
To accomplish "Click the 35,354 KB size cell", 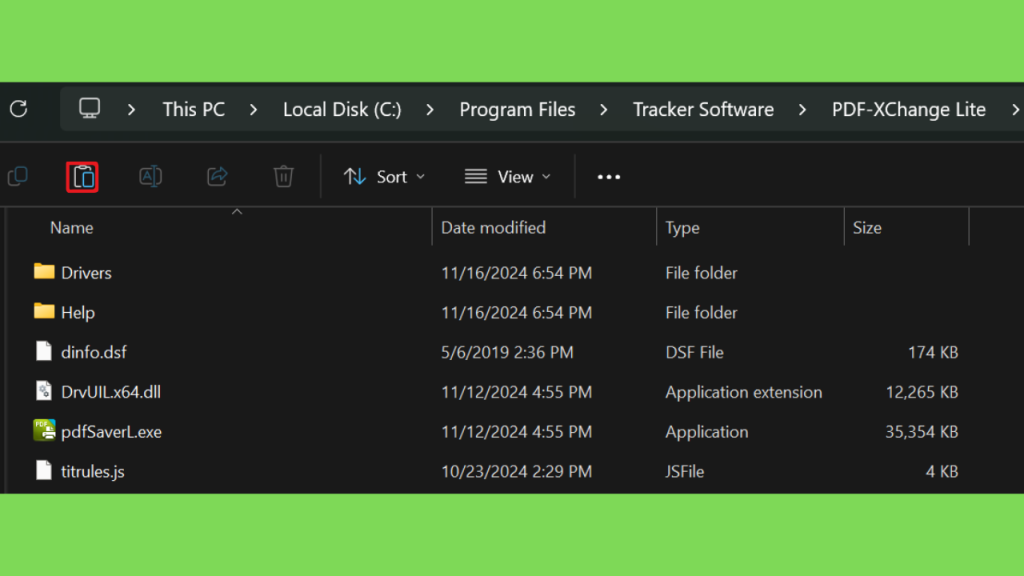I will 921,432.
